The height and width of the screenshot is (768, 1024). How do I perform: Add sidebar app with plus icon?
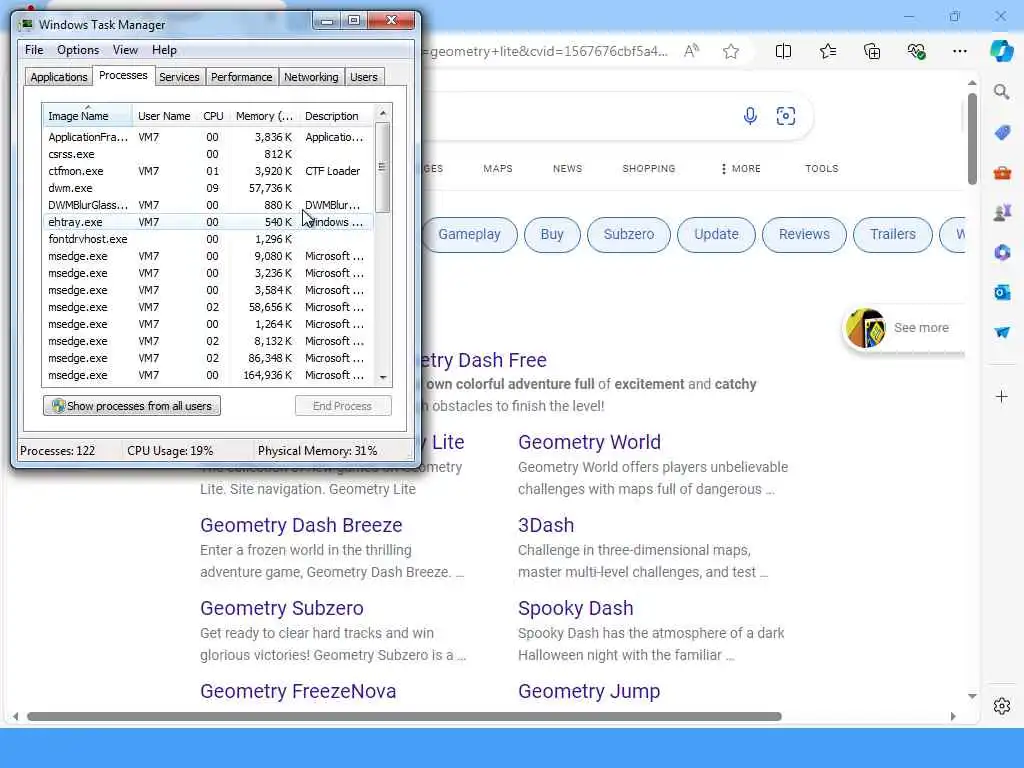(x=1002, y=396)
